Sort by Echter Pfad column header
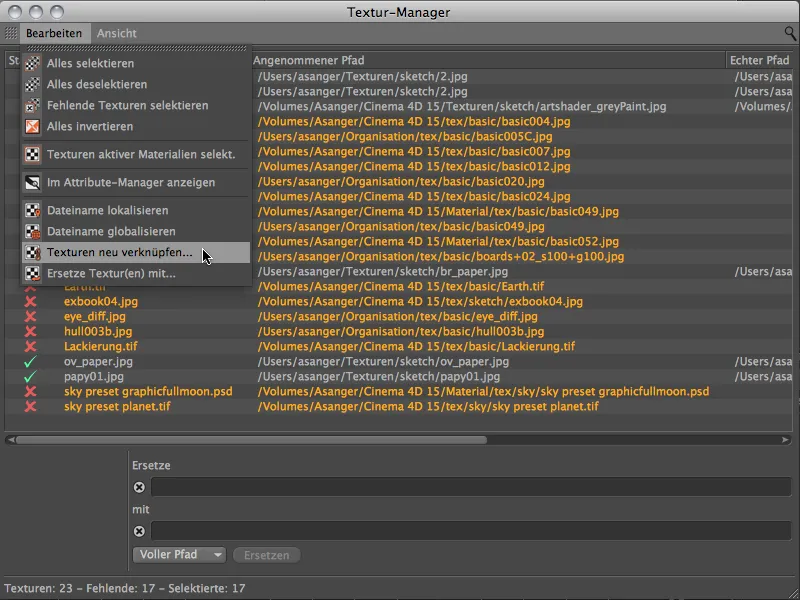This screenshot has height=600, width=800. click(x=762, y=60)
